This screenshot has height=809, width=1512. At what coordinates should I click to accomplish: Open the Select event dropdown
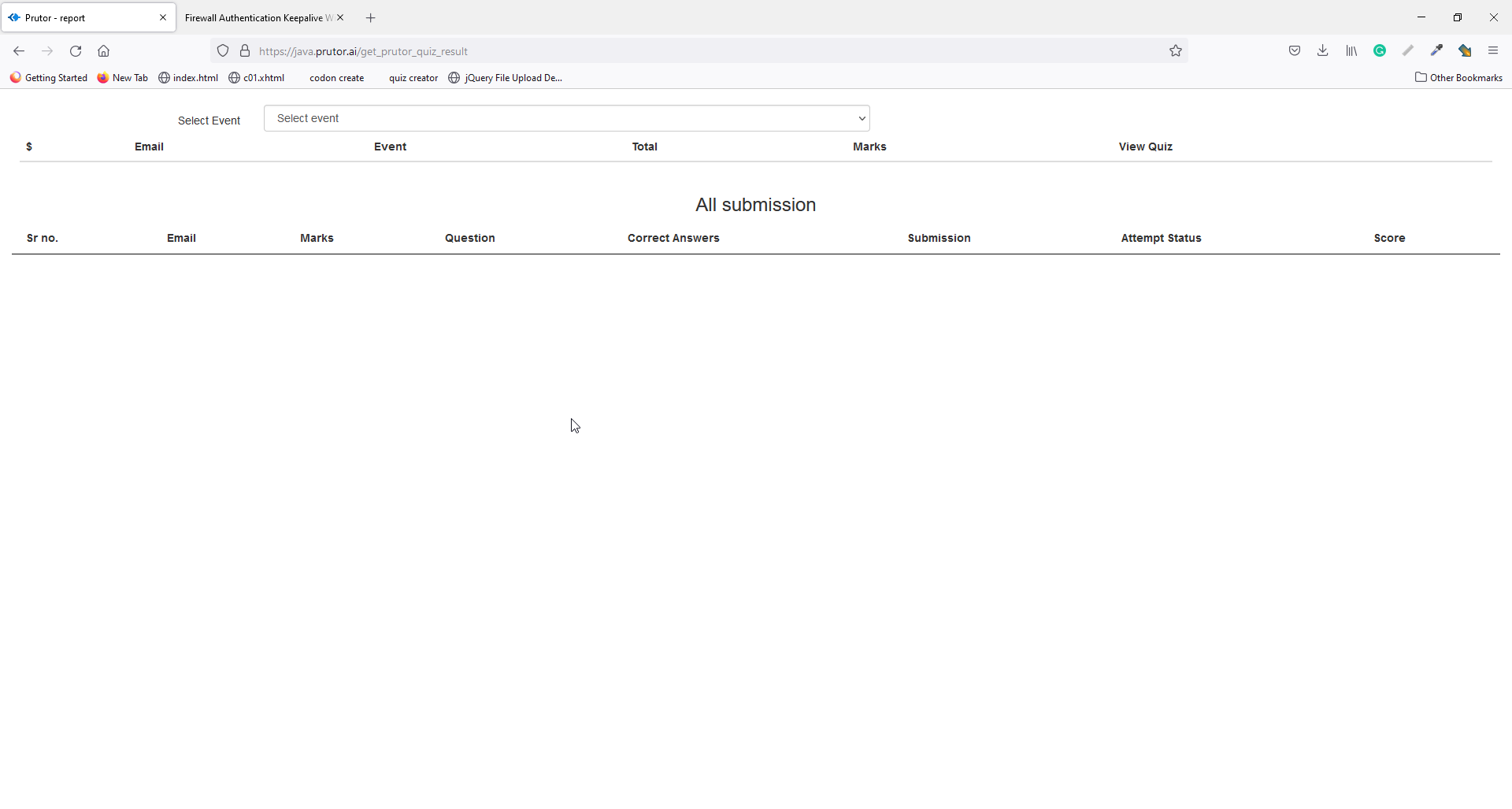566,118
